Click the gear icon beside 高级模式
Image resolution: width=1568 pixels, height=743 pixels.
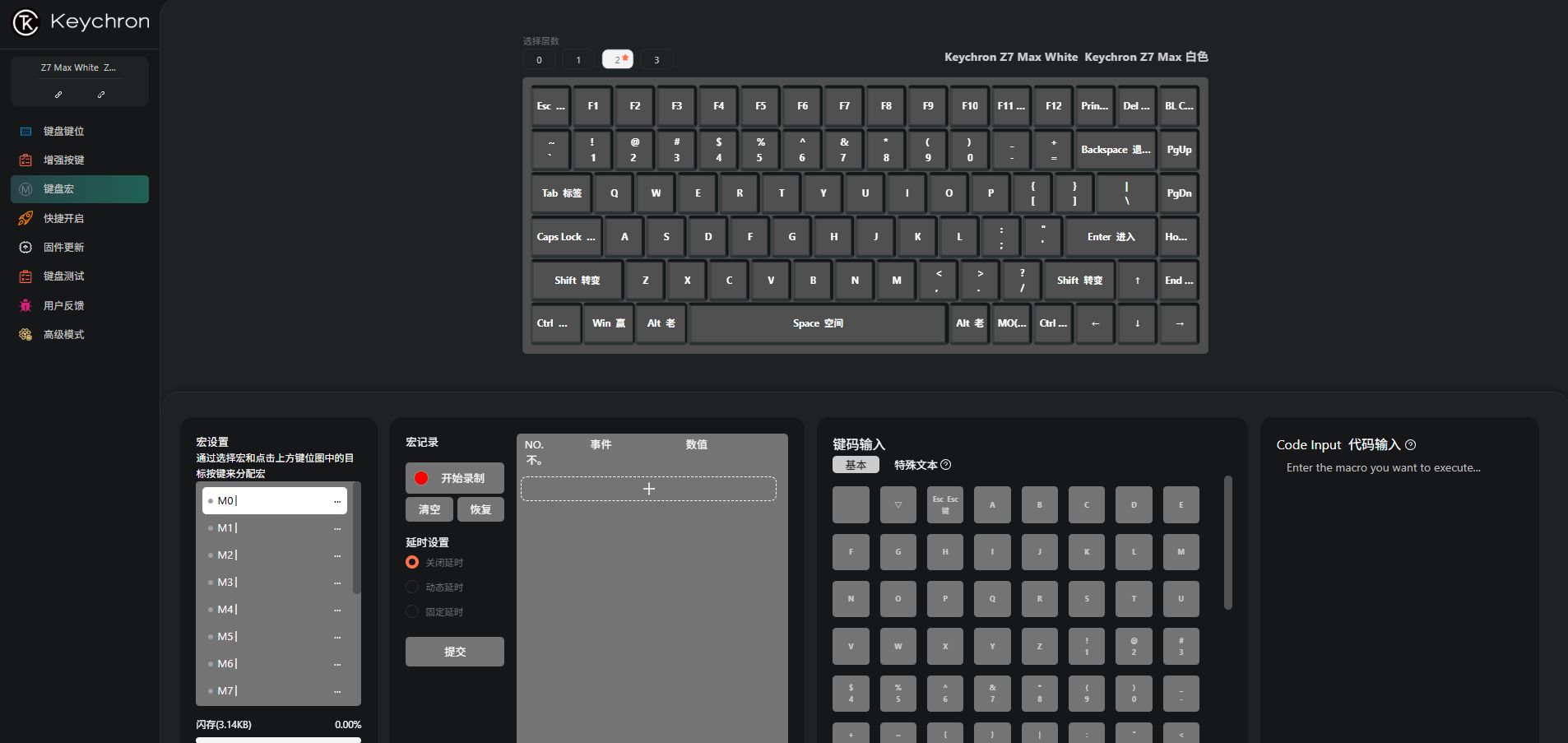(x=26, y=335)
